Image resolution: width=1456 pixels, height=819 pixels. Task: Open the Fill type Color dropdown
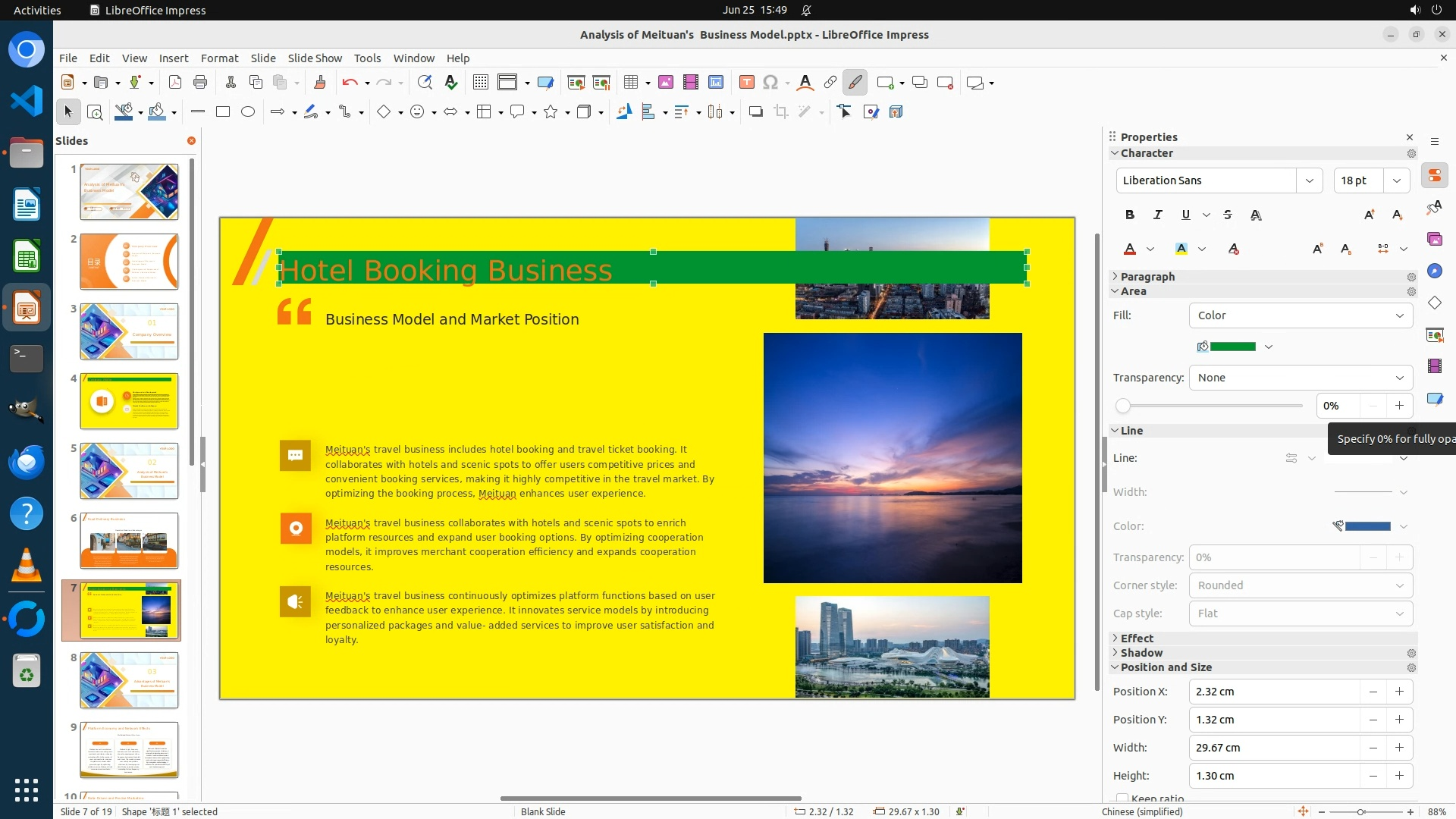(x=1300, y=315)
